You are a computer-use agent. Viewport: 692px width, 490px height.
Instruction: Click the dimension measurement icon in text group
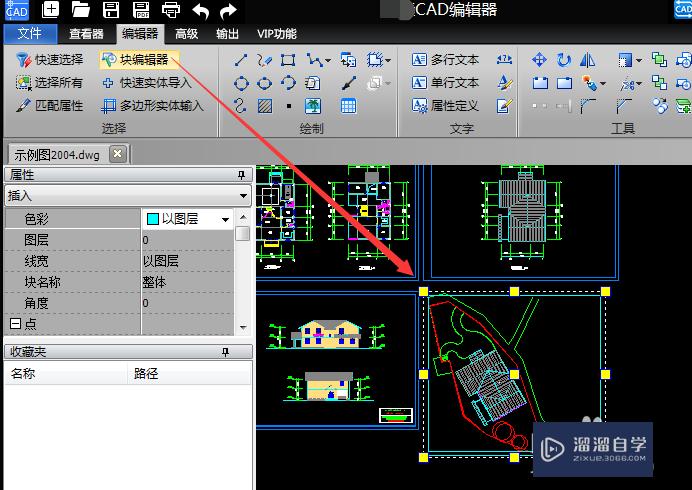(x=504, y=59)
